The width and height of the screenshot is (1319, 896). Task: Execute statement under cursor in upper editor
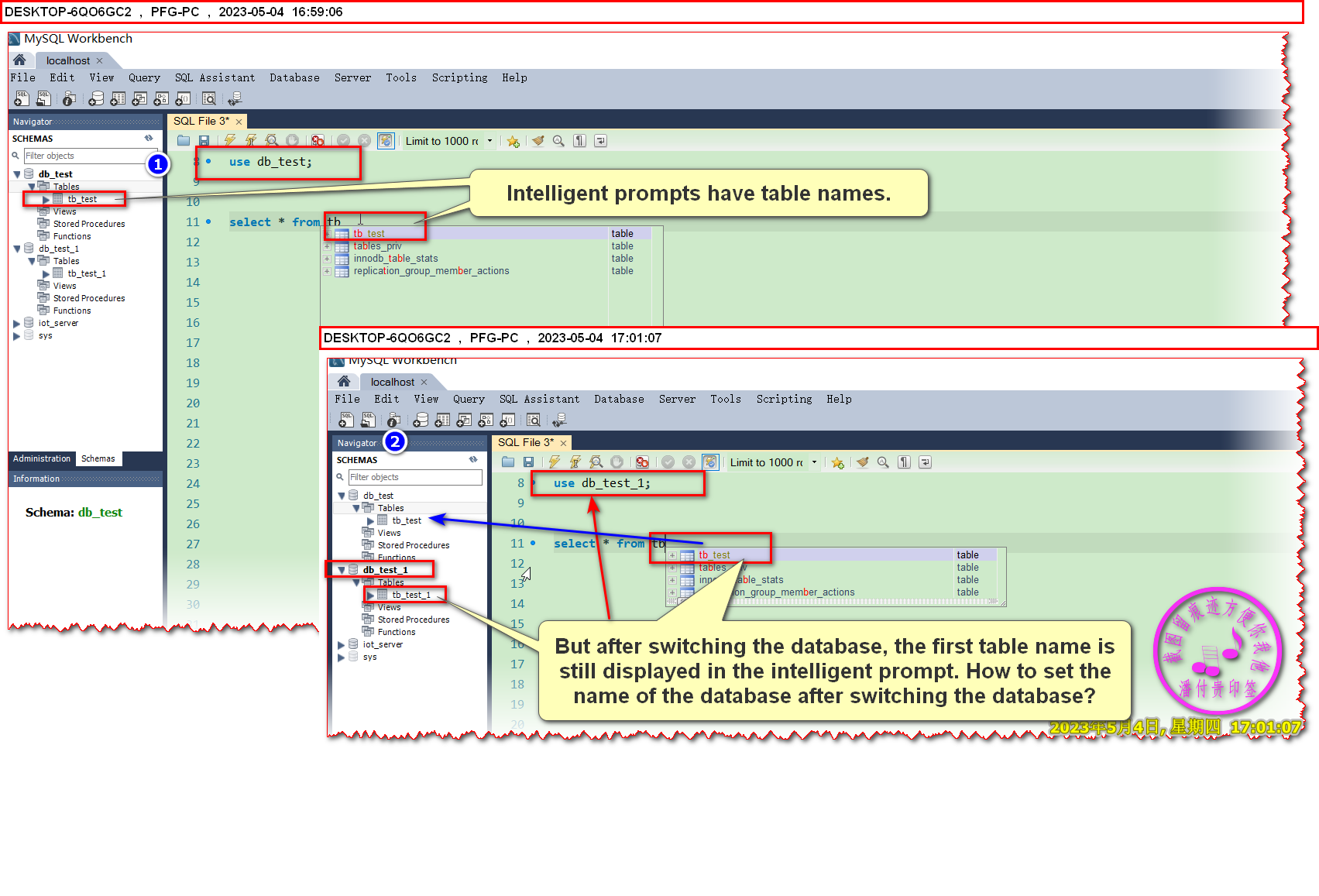(251, 141)
